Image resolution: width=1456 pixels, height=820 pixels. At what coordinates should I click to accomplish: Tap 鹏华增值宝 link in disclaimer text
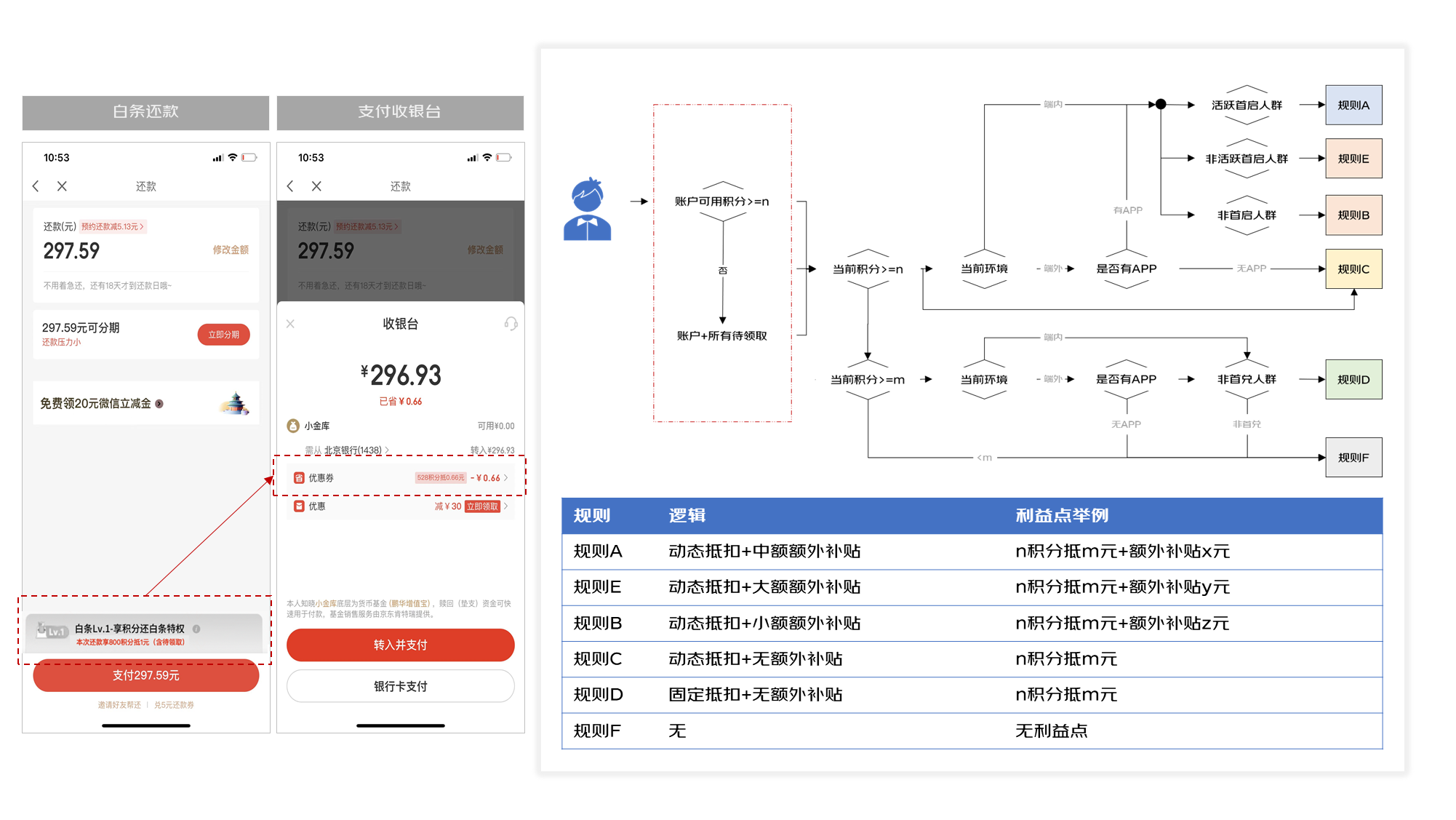pos(409,603)
